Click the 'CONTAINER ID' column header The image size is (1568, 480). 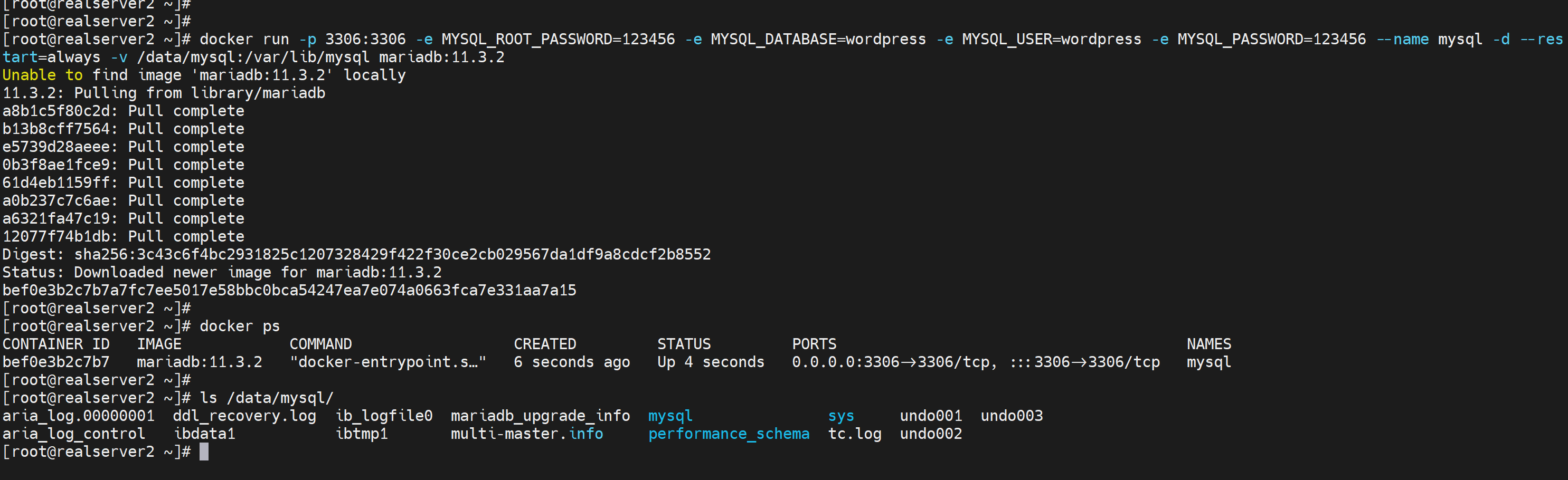(x=56, y=344)
